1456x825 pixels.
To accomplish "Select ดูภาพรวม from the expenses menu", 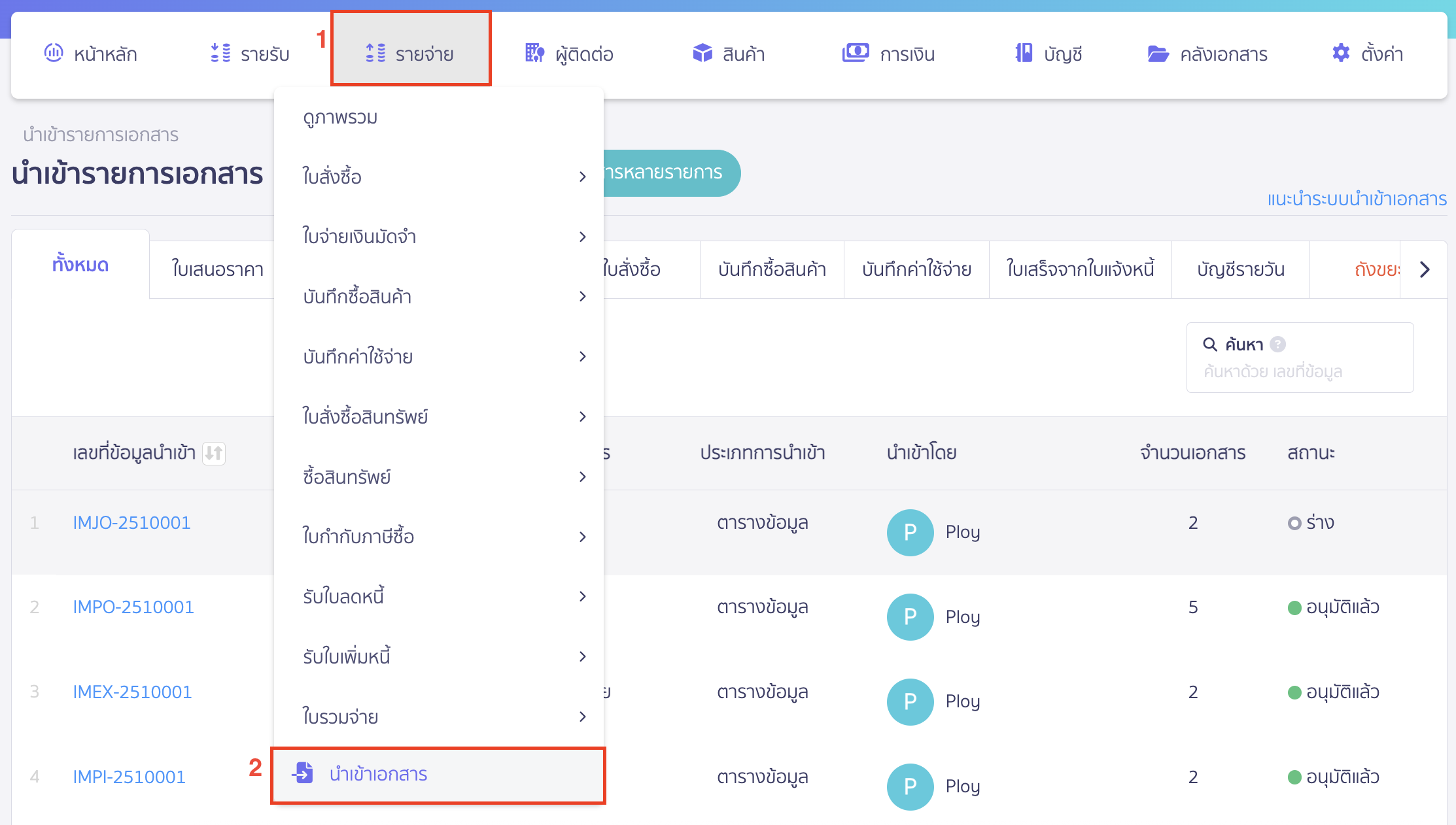I will [339, 117].
